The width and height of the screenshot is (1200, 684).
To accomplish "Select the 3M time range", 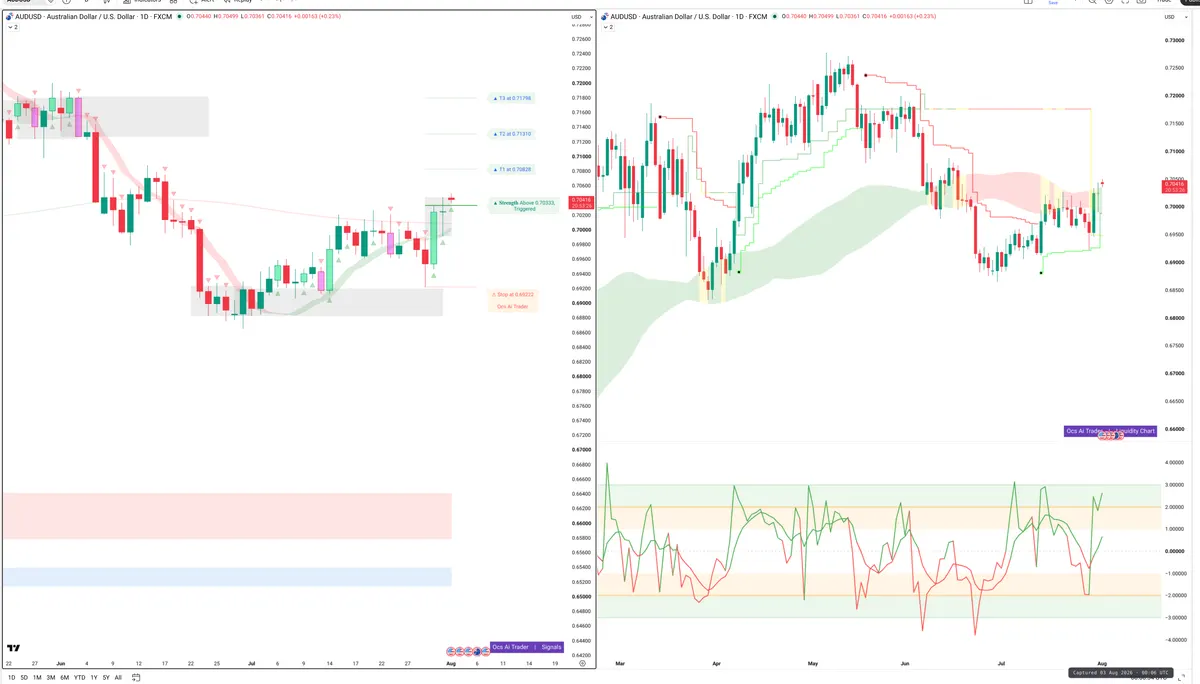I will (x=50, y=677).
